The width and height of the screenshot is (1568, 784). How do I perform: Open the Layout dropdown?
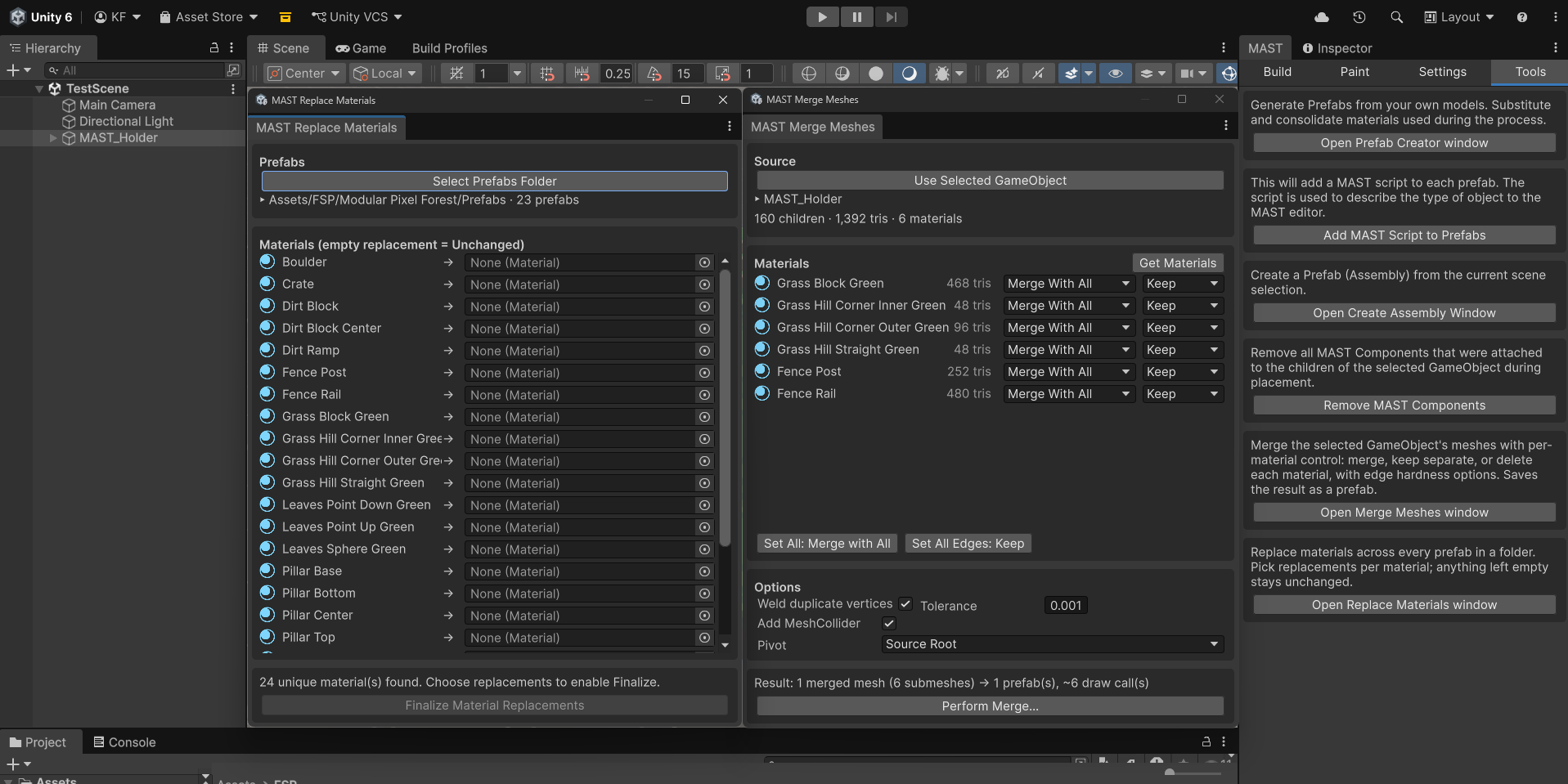coord(1459,17)
